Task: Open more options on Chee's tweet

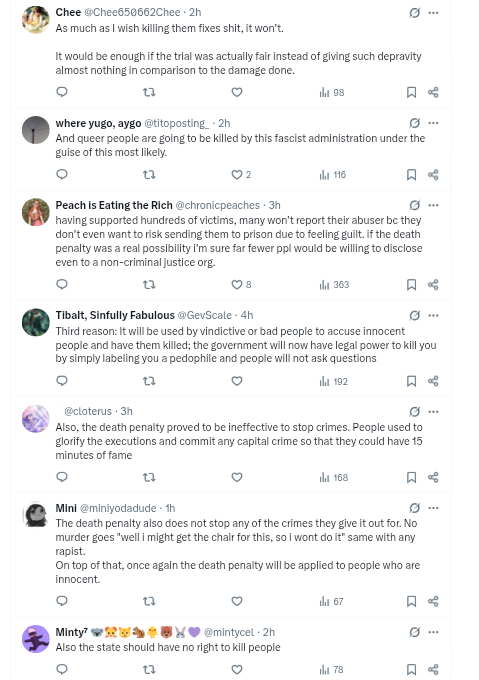Action: (x=433, y=13)
